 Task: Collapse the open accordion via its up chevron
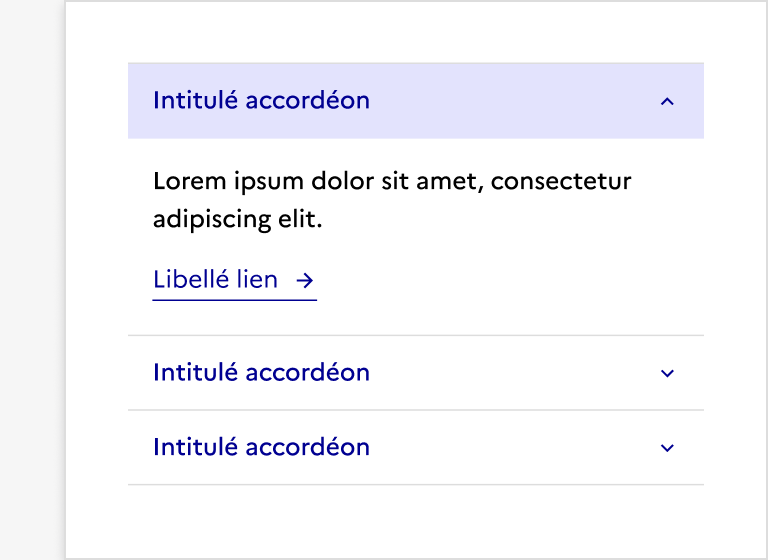pos(668,101)
